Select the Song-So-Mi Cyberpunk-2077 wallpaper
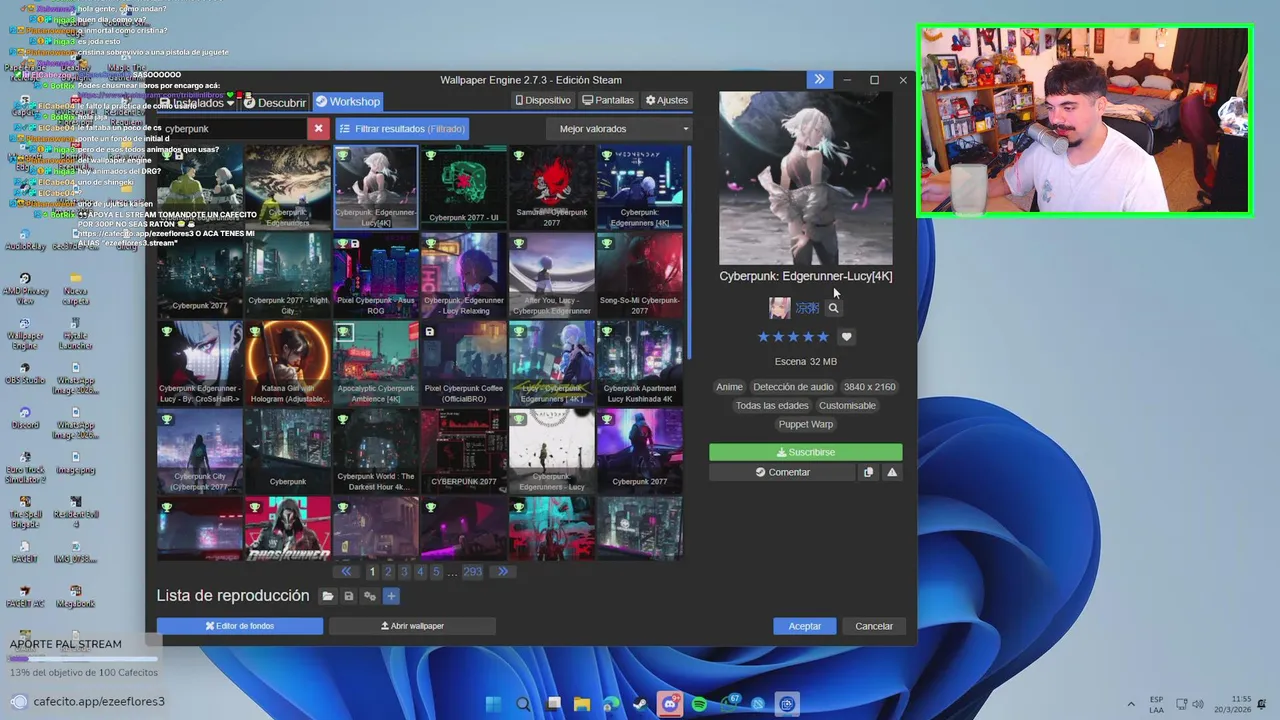 (640, 275)
